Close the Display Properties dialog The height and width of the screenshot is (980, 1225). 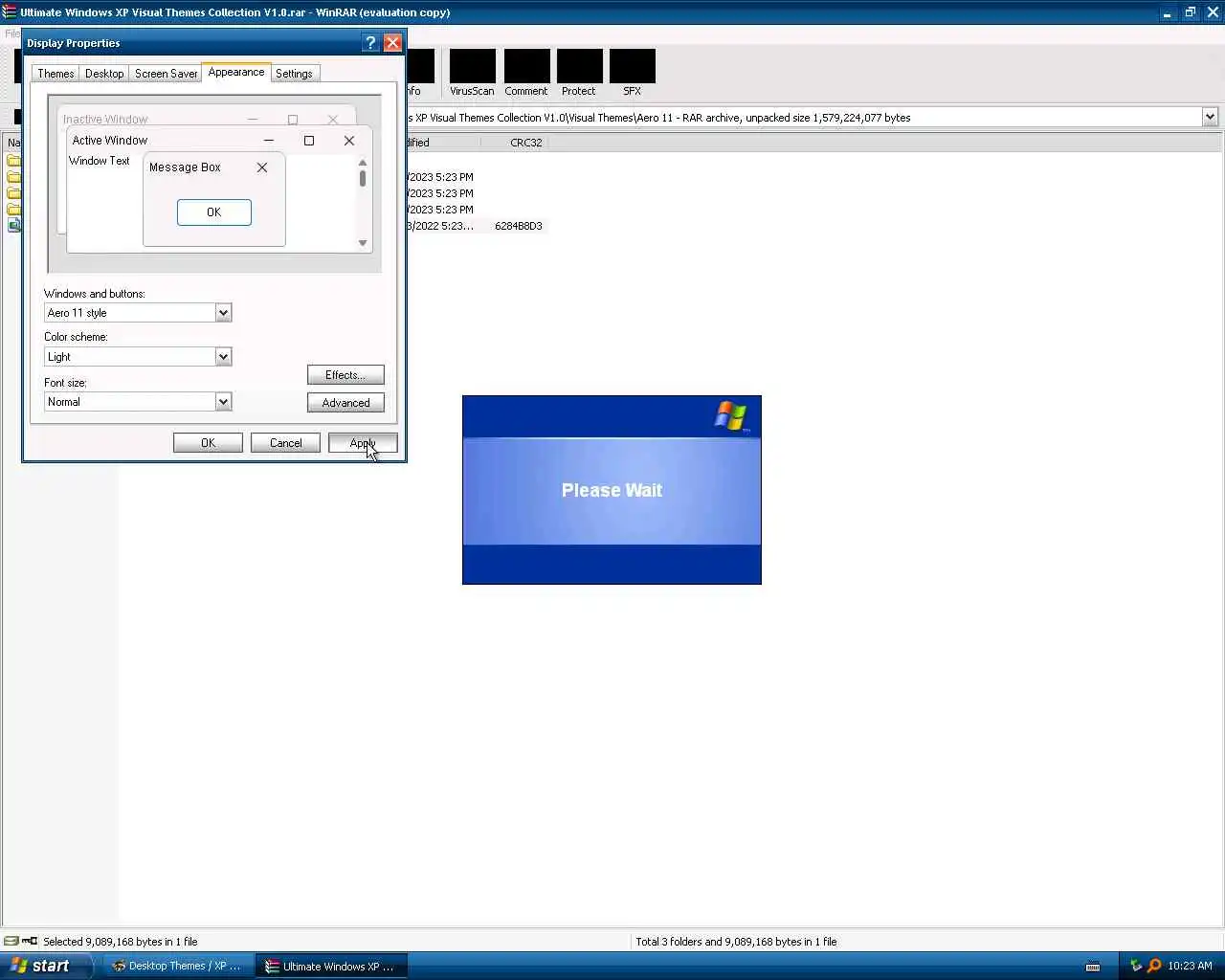[392, 43]
